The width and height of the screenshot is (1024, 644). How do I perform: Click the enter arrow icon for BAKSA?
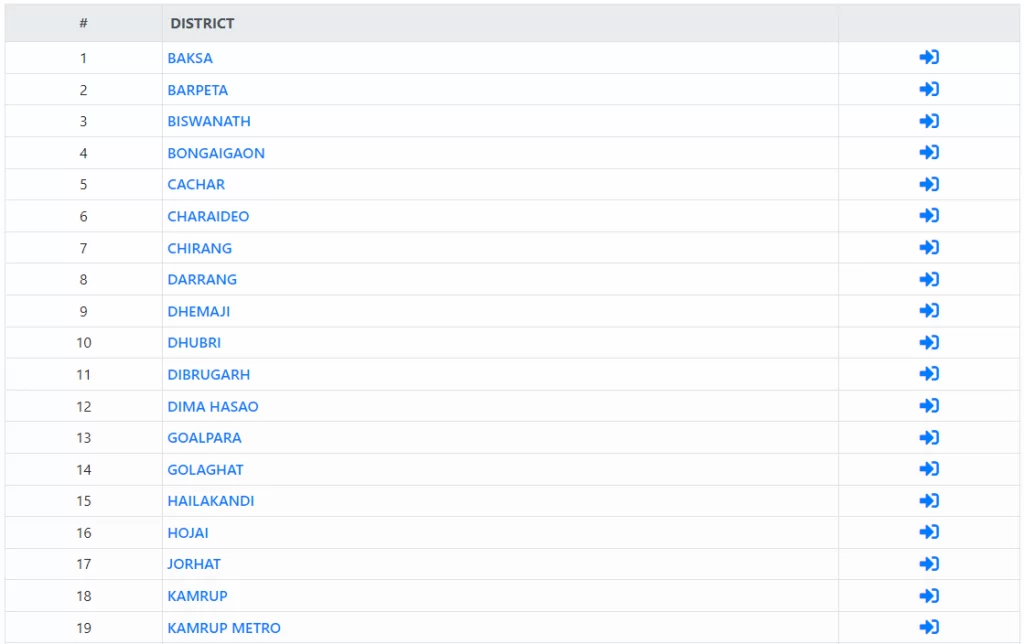pos(929,58)
